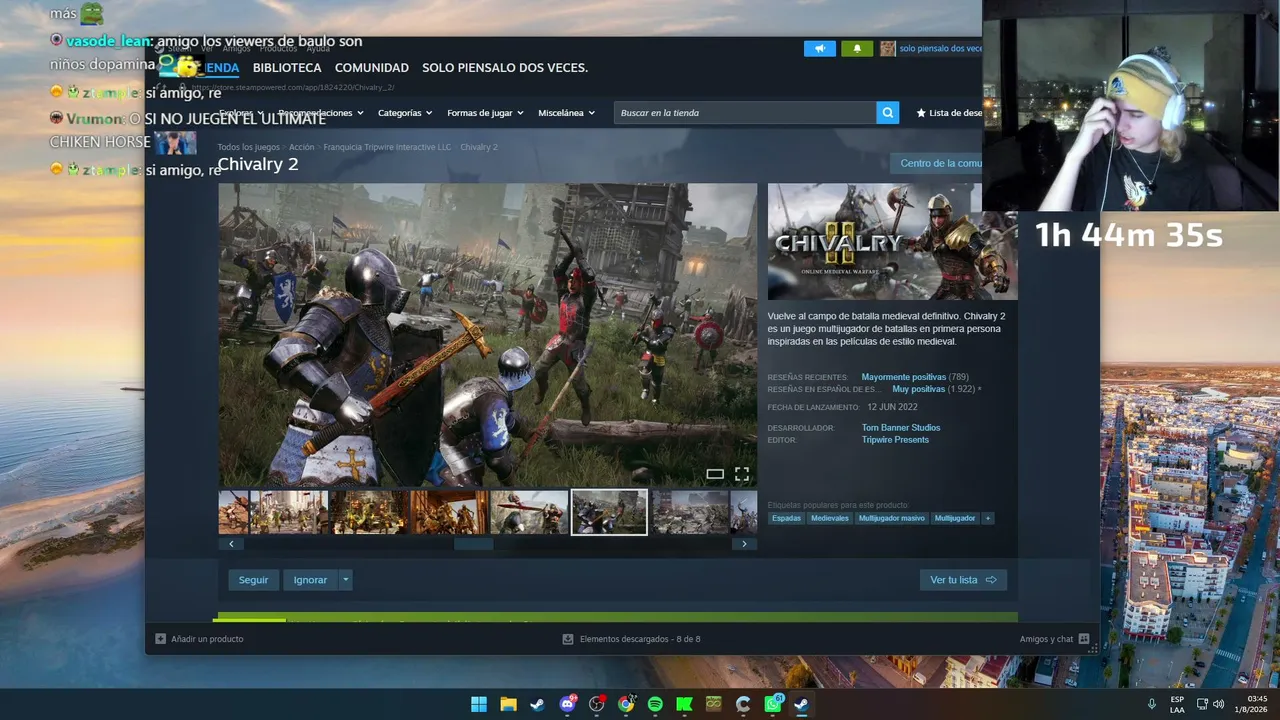Select the Multijugador tag
The height and width of the screenshot is (720, 1280).
click(x=955, y=518)
